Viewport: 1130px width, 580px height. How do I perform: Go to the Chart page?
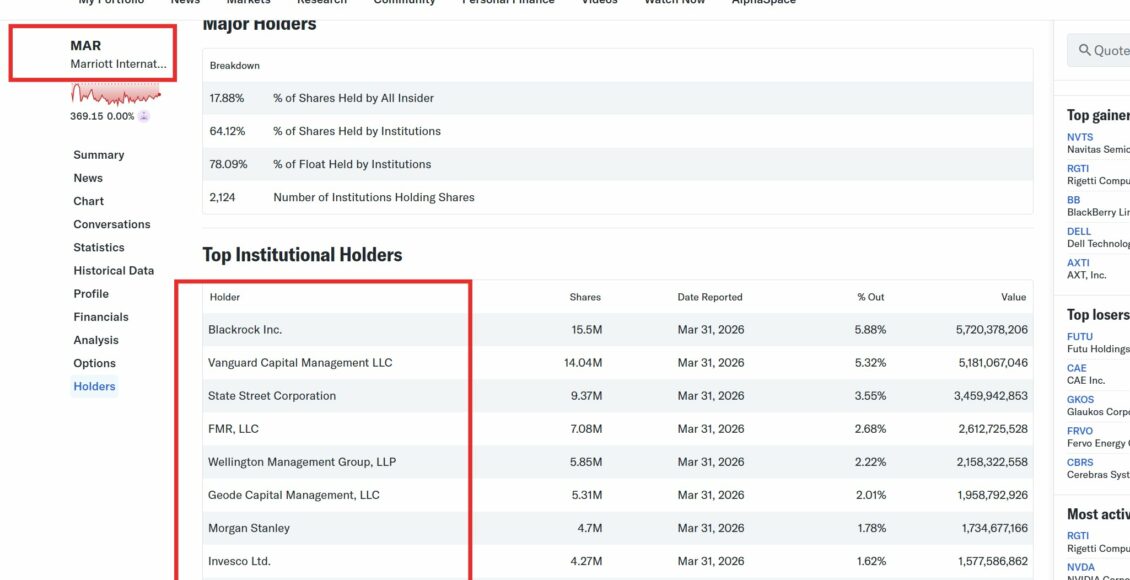coord(89,201)
